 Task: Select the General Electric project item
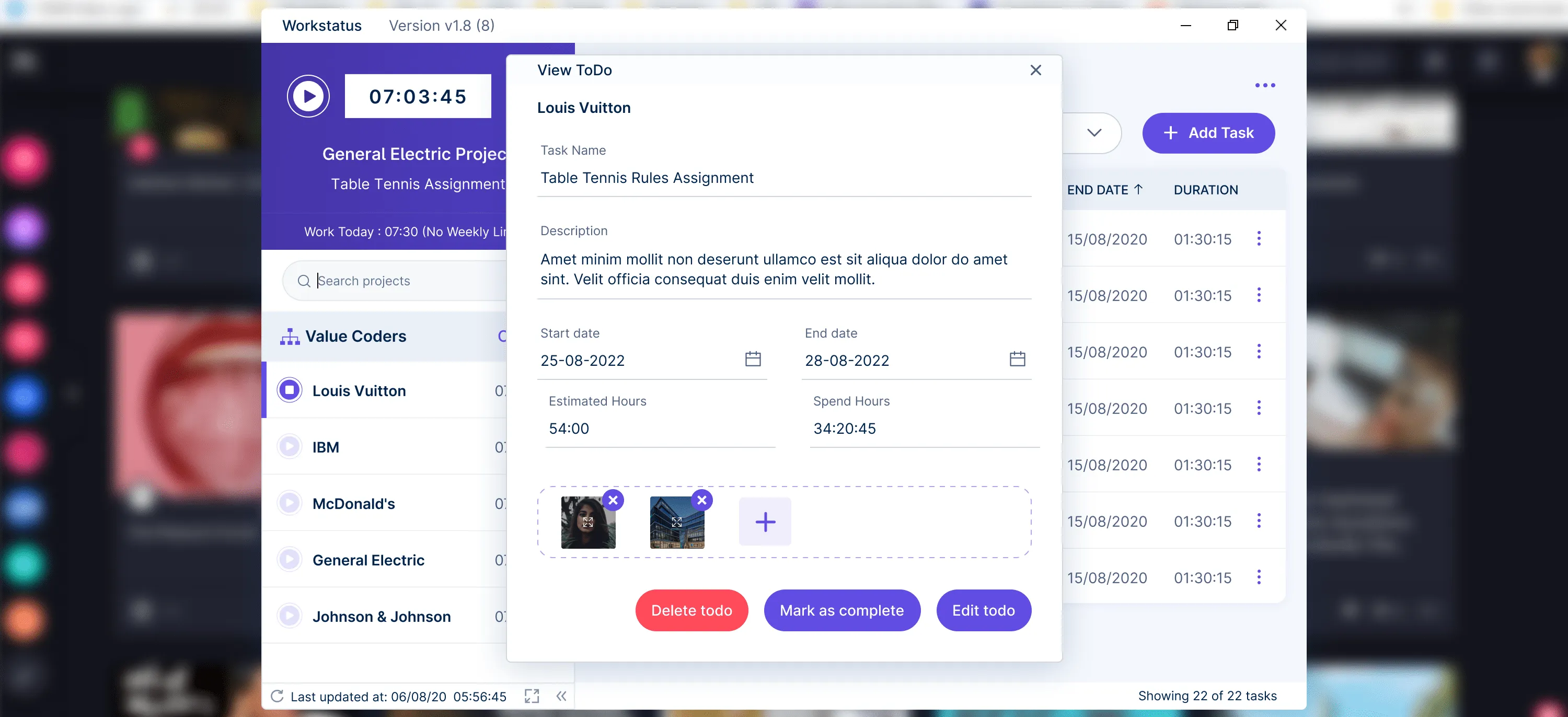coord(368,559)
